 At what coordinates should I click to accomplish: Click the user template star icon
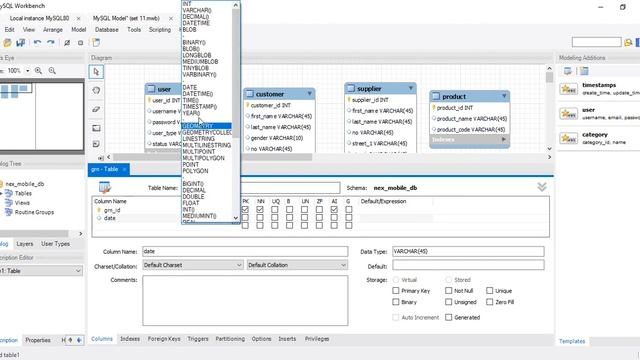click(568, 113)
